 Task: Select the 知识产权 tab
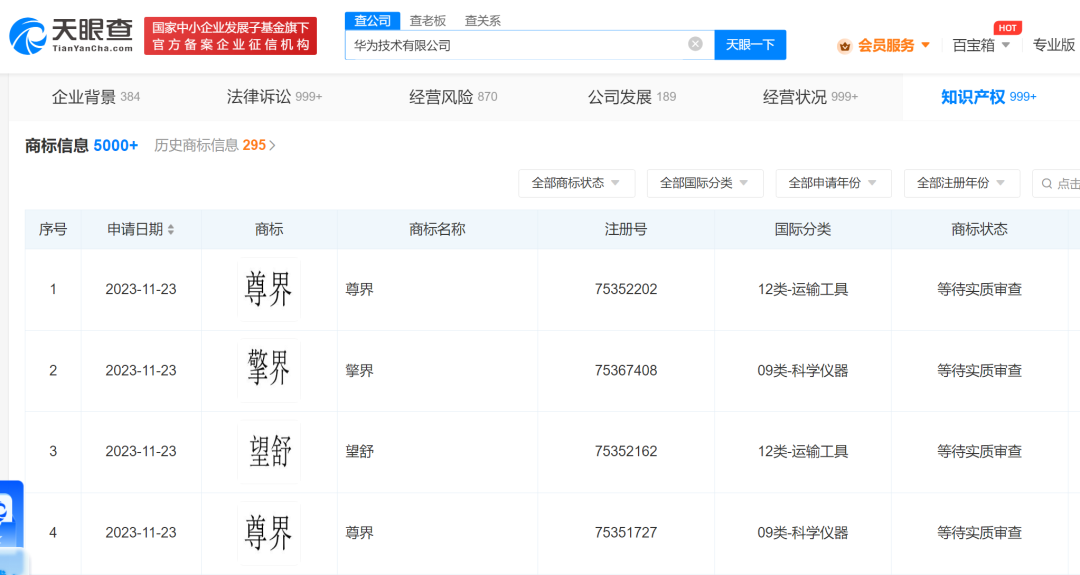tap(988, 97)
